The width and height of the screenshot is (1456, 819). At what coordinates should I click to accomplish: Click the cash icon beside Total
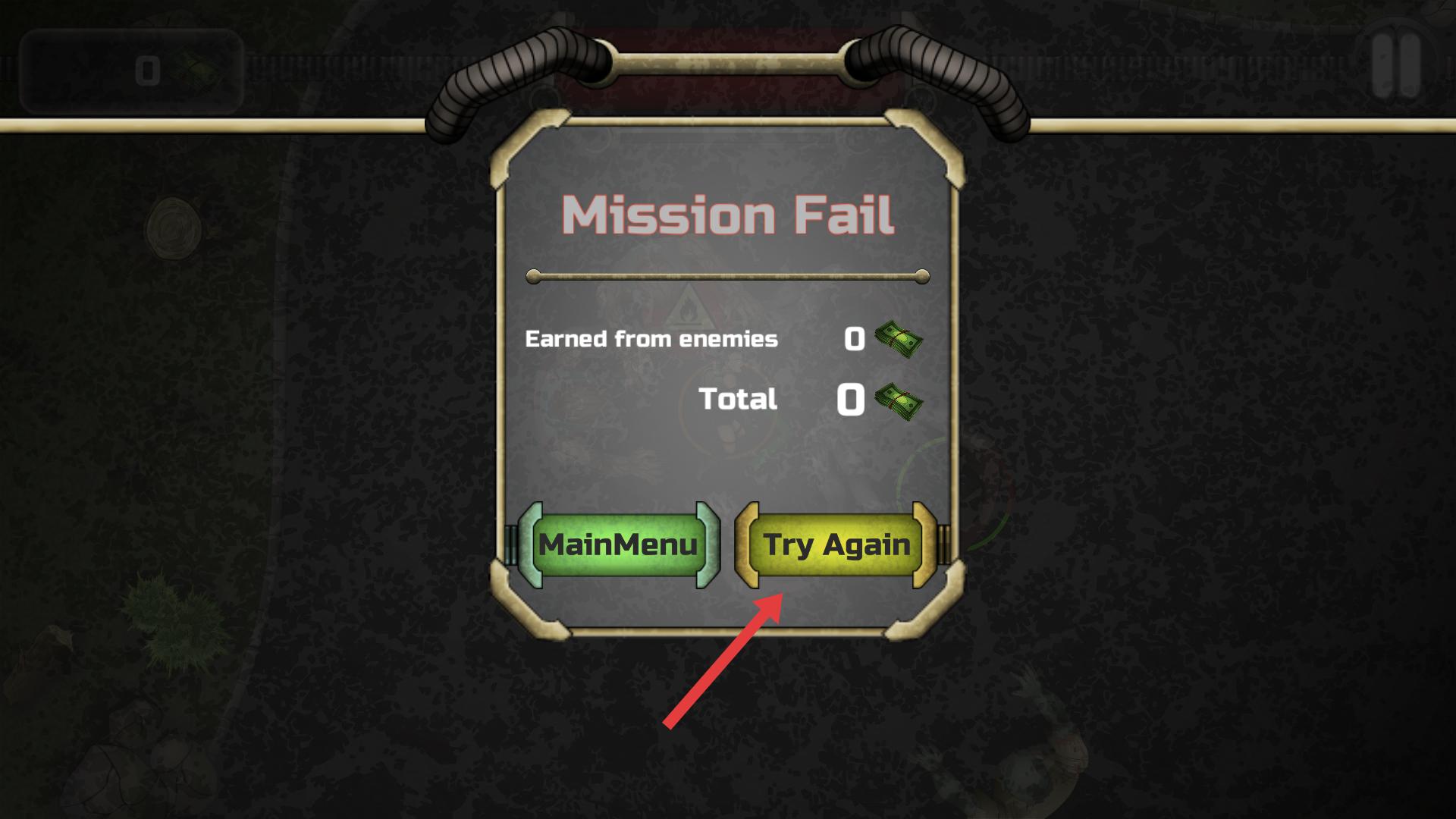899,400
